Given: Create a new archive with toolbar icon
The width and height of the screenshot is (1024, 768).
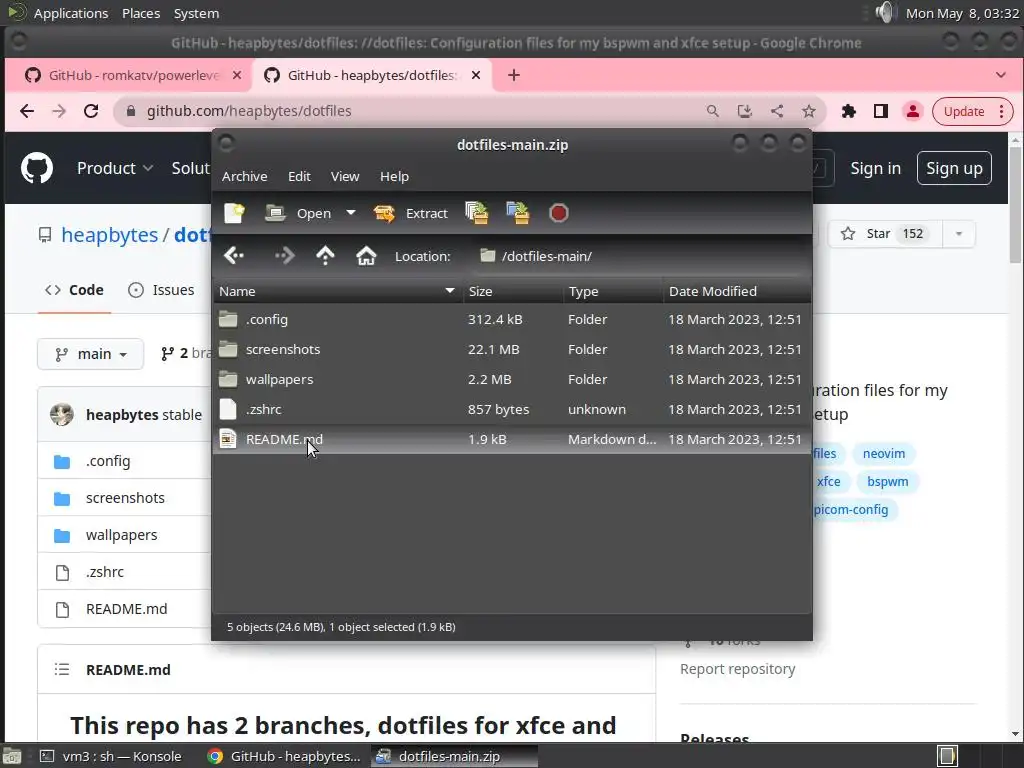Looking at the screenshot, I should pyautogui.click(x=234, y=213).
